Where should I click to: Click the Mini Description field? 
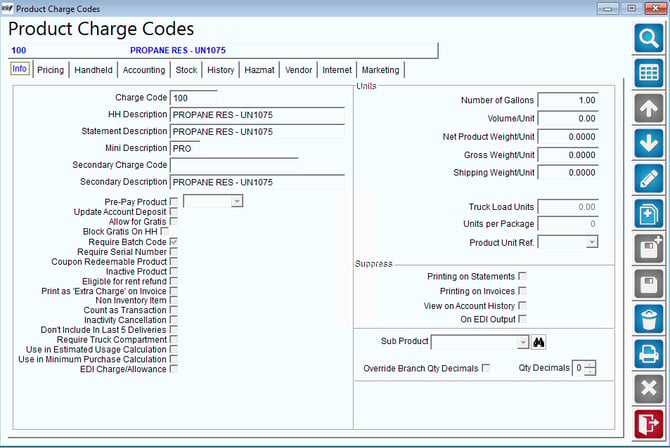click(185, 148)
